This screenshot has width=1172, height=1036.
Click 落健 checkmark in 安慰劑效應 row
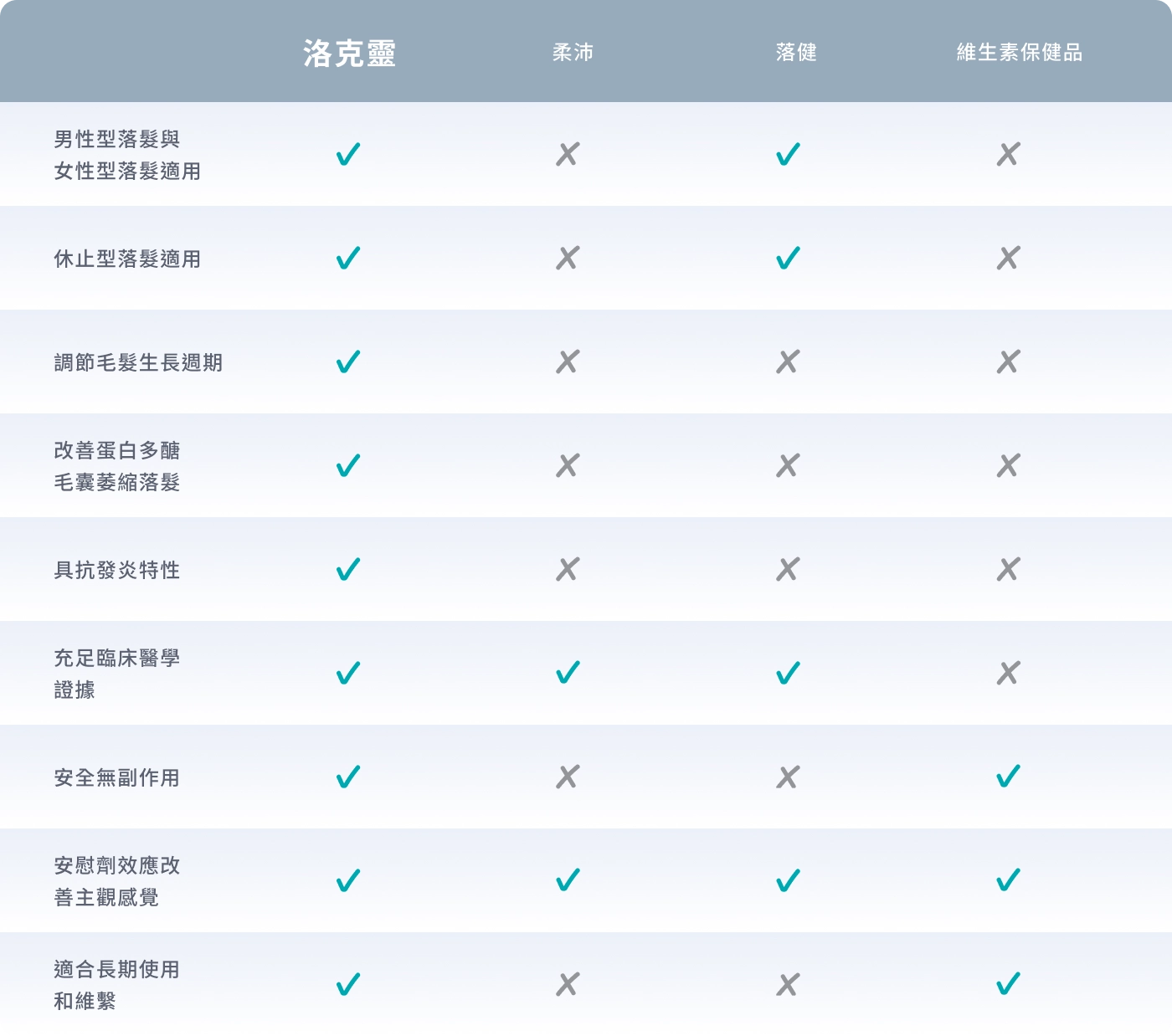click(x=788, y=880)
